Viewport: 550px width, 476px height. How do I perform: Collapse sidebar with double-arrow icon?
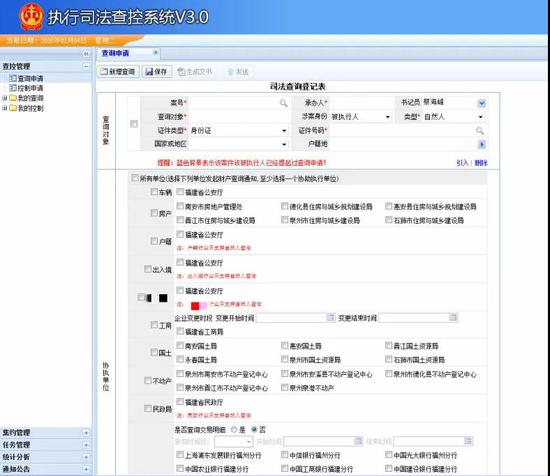coord(86,54)
